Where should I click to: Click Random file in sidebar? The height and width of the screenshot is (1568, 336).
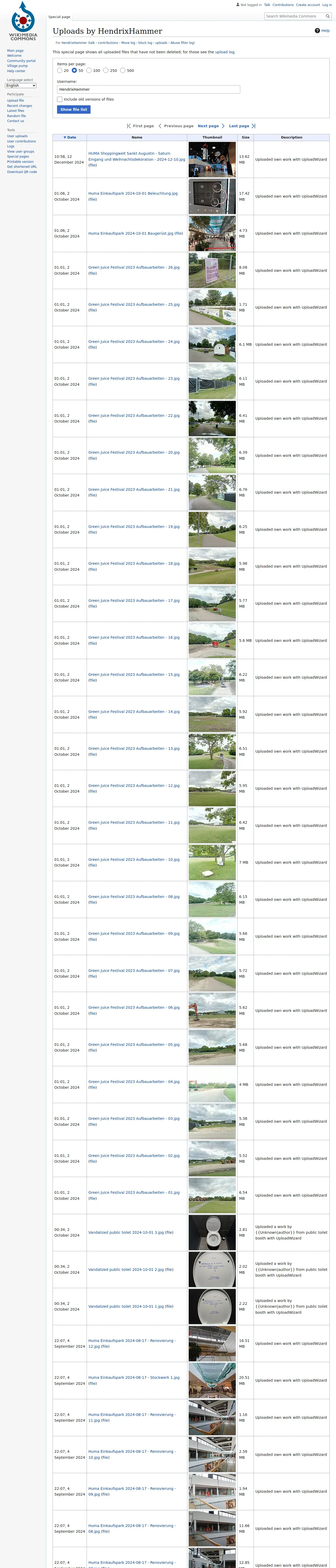(16, 116)
